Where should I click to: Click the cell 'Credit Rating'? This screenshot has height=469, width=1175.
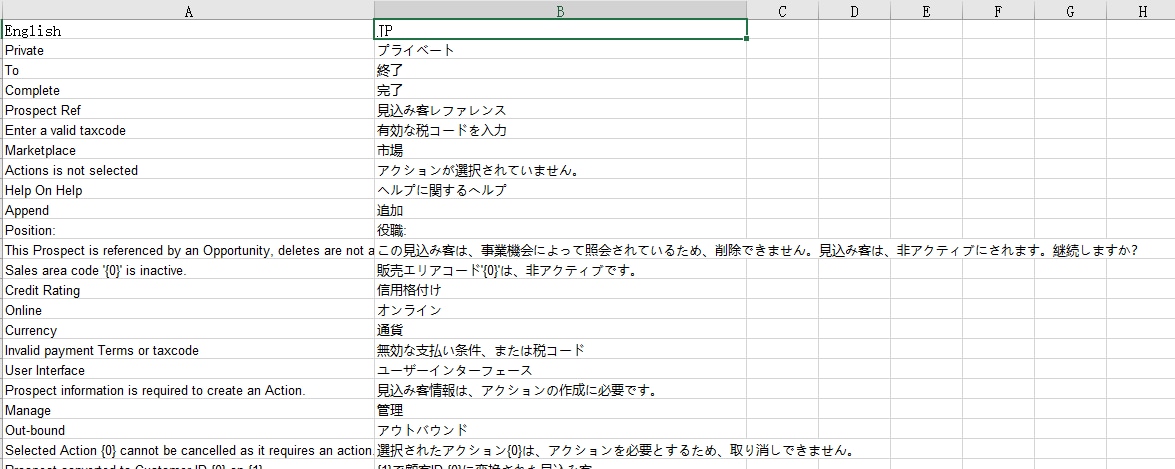188,290
